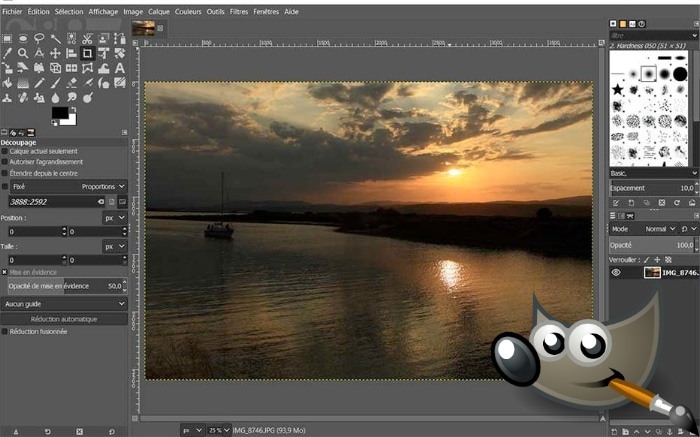Toggle lock position cross icon
Screen dimensions: 700x437
657,259
